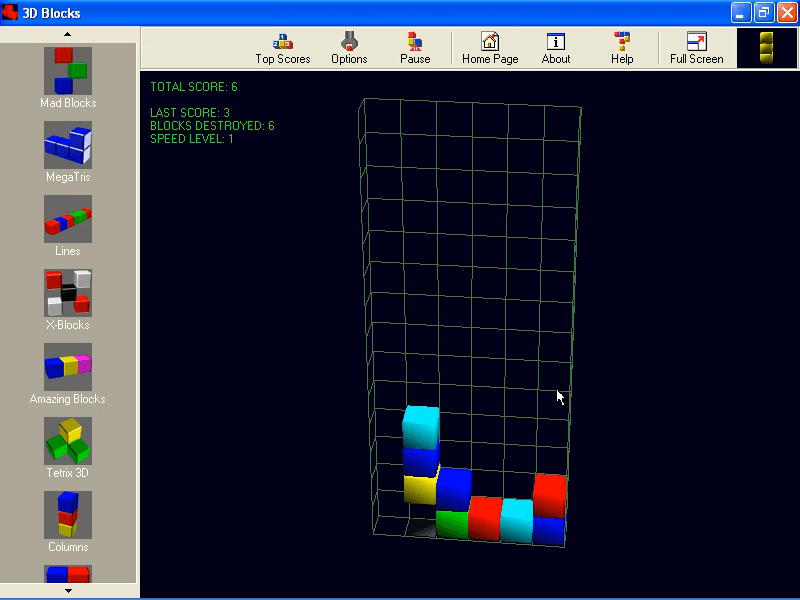Click the Columns label text
The image size is (800, 600).
(x=68, y=546)
